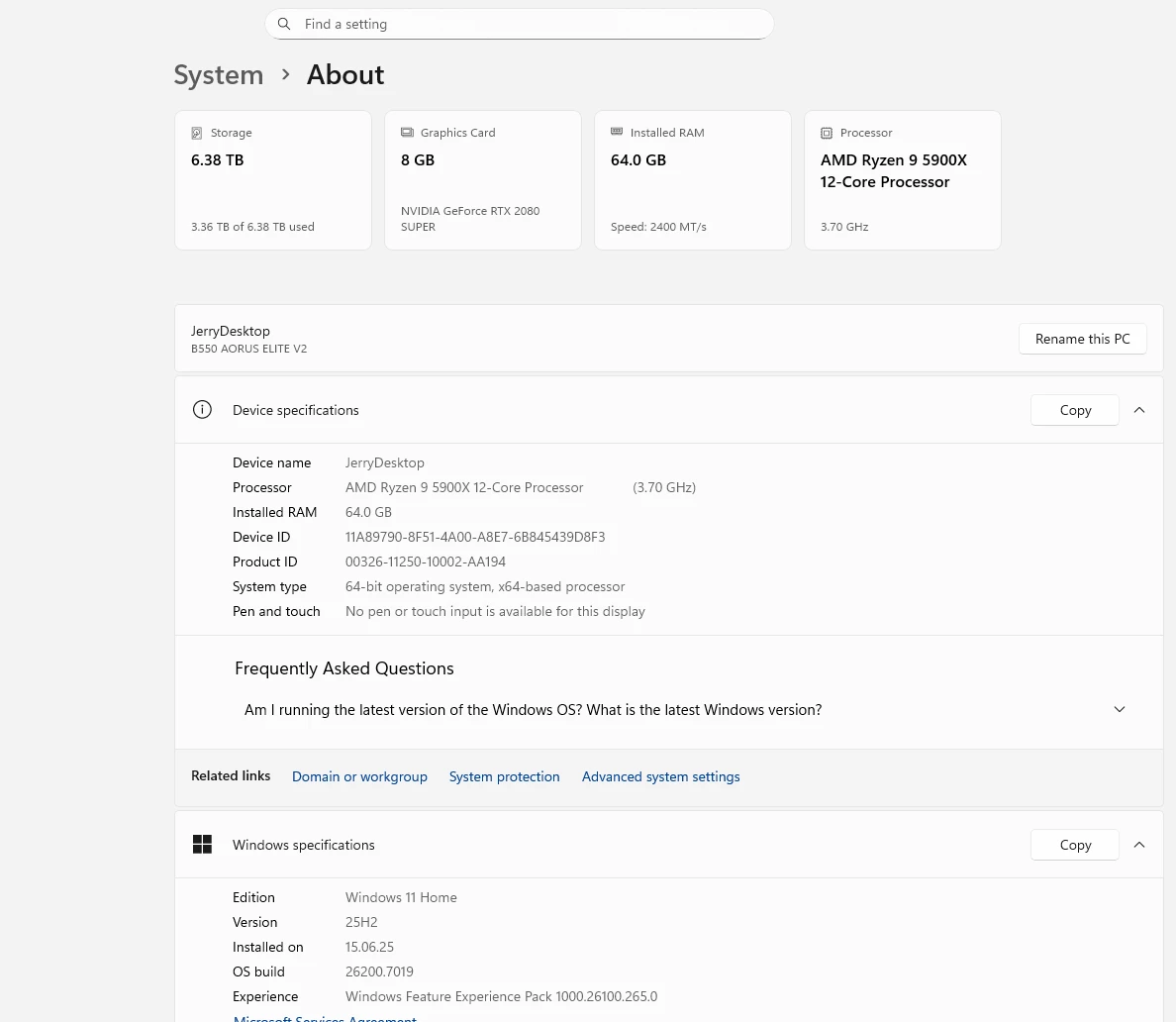Collapse the Device specifications section
Viewport: 1176px width, 1022px height.
[1139, 410]
